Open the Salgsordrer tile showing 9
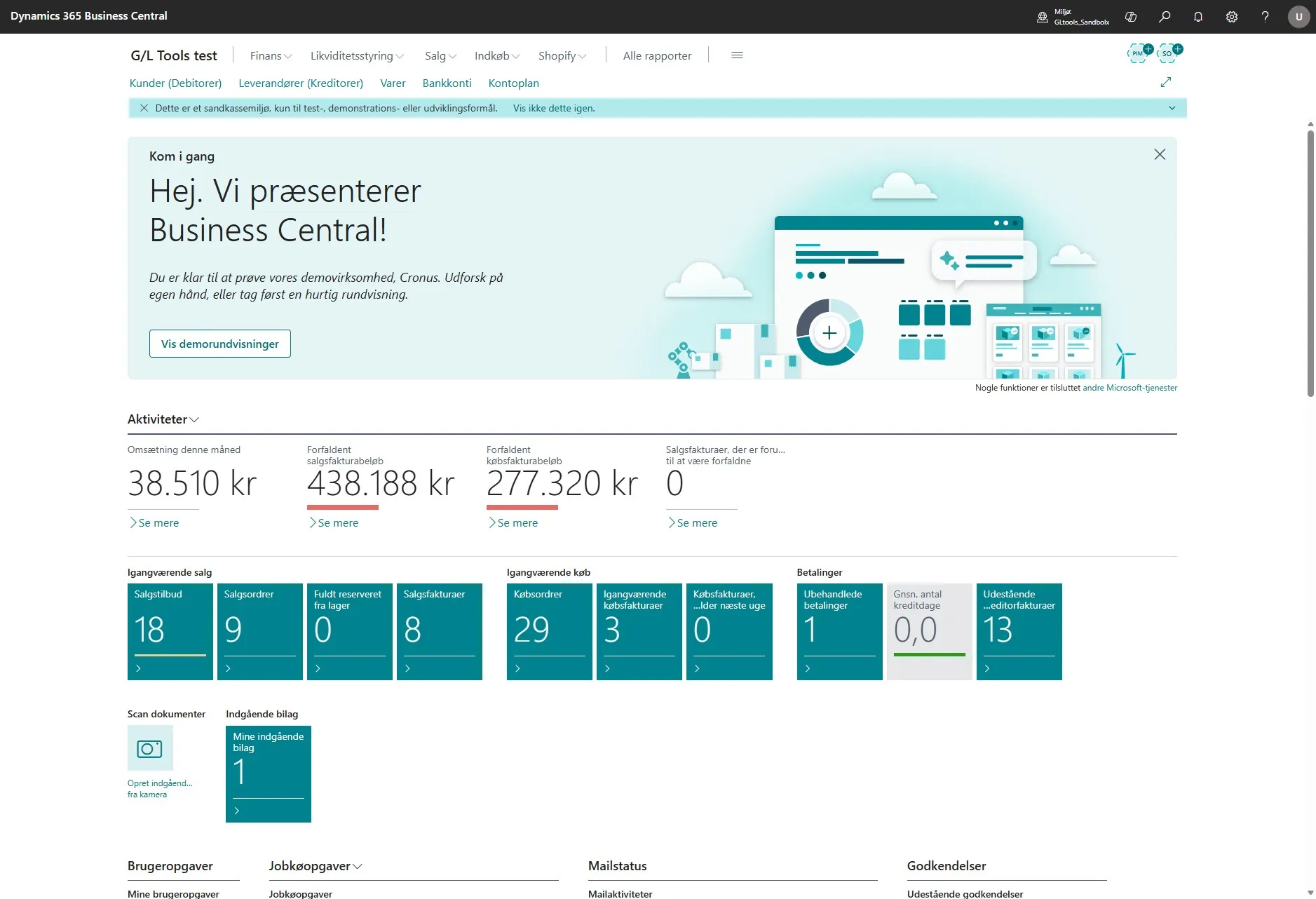1316x899 pixels. 260,632
